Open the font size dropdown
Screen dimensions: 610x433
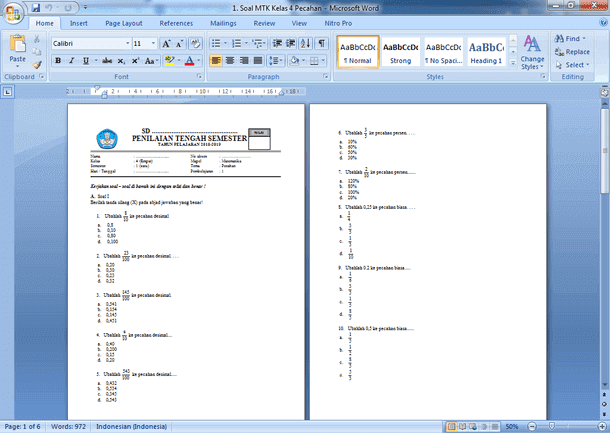tap(153, 44)
